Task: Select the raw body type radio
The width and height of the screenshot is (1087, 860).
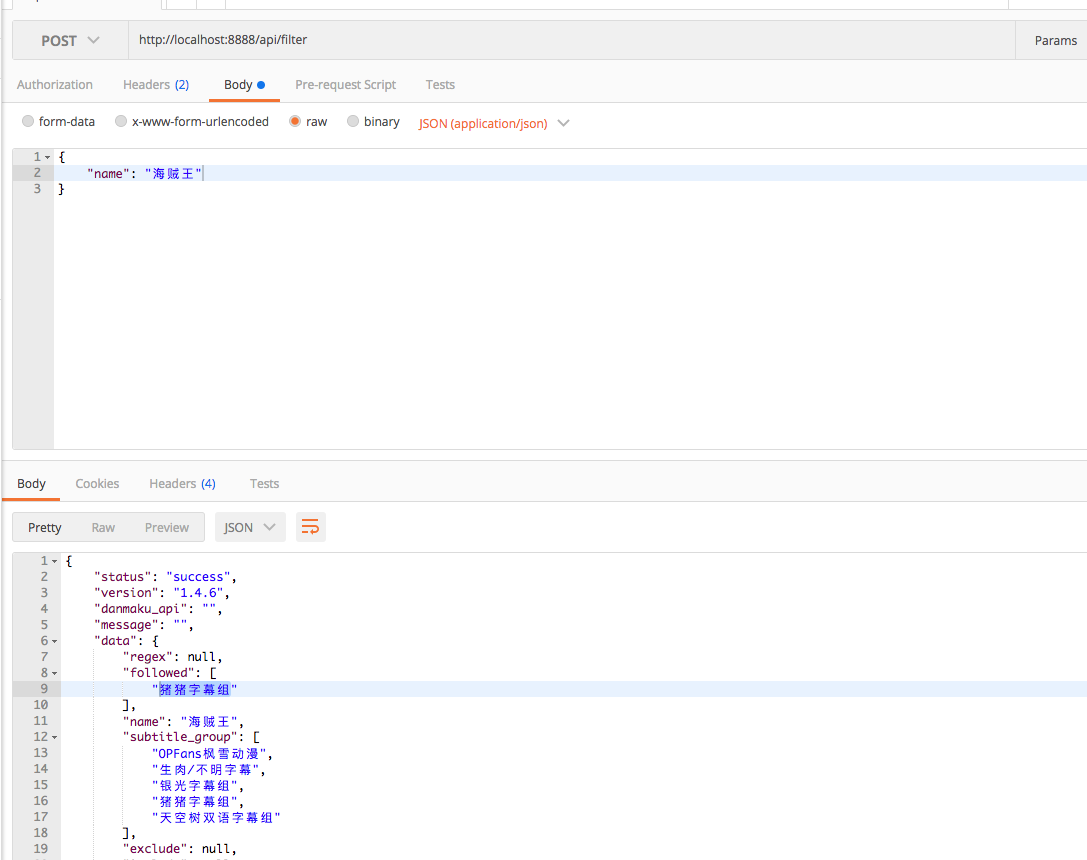Action: 295,121
